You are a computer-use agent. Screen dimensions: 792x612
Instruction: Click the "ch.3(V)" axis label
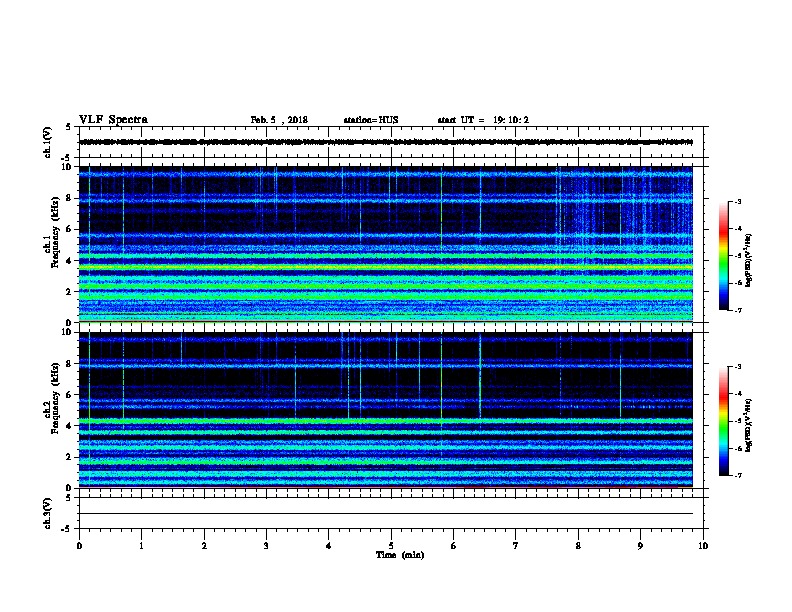[48, 513]
